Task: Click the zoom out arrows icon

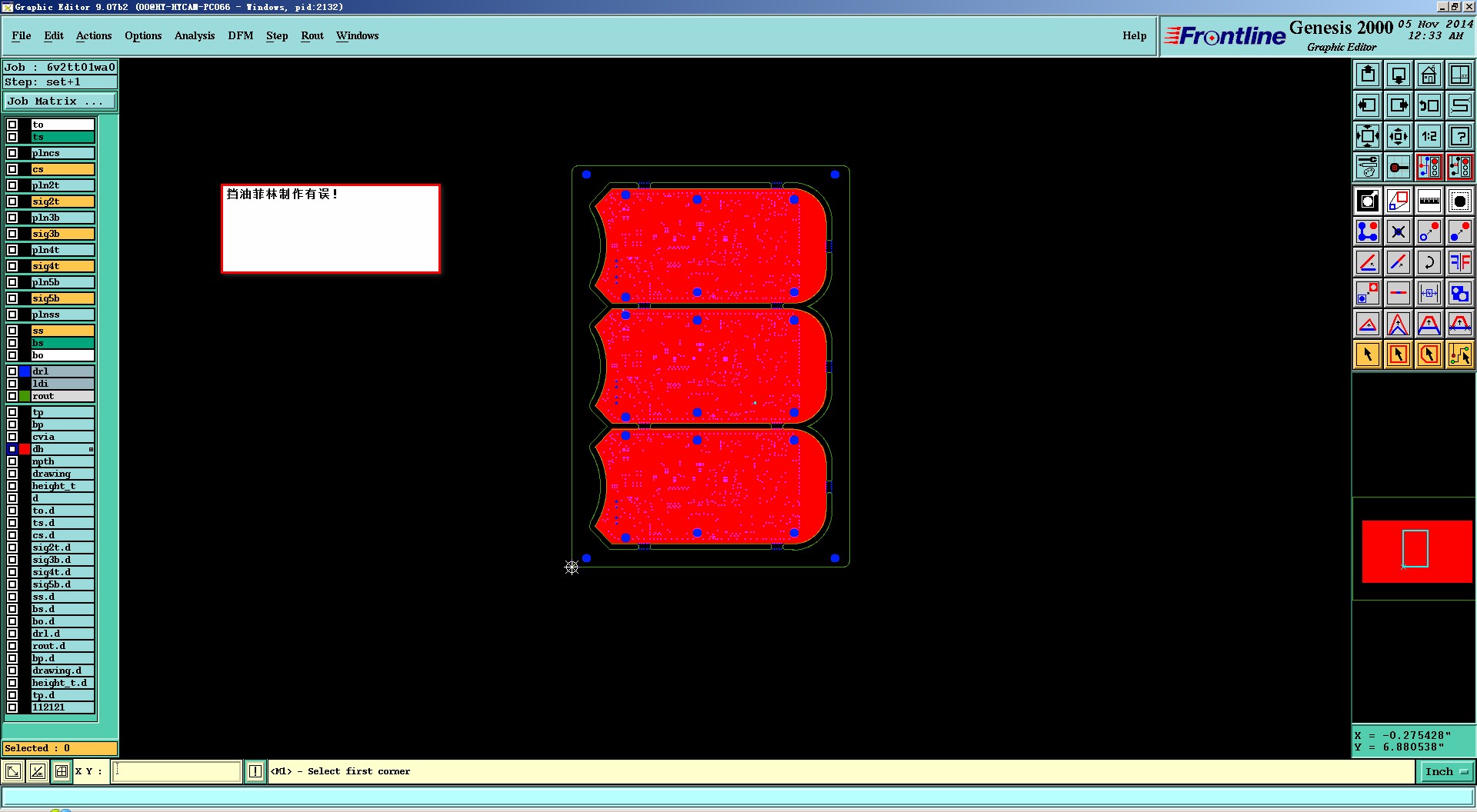Action: coord(1399,136)
